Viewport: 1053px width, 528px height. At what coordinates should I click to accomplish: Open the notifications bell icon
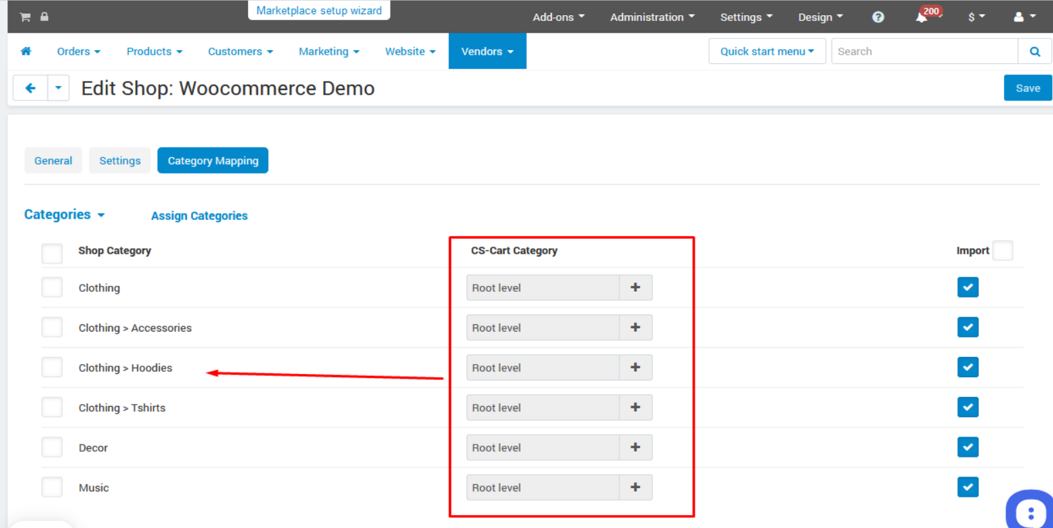coord(921,17)
